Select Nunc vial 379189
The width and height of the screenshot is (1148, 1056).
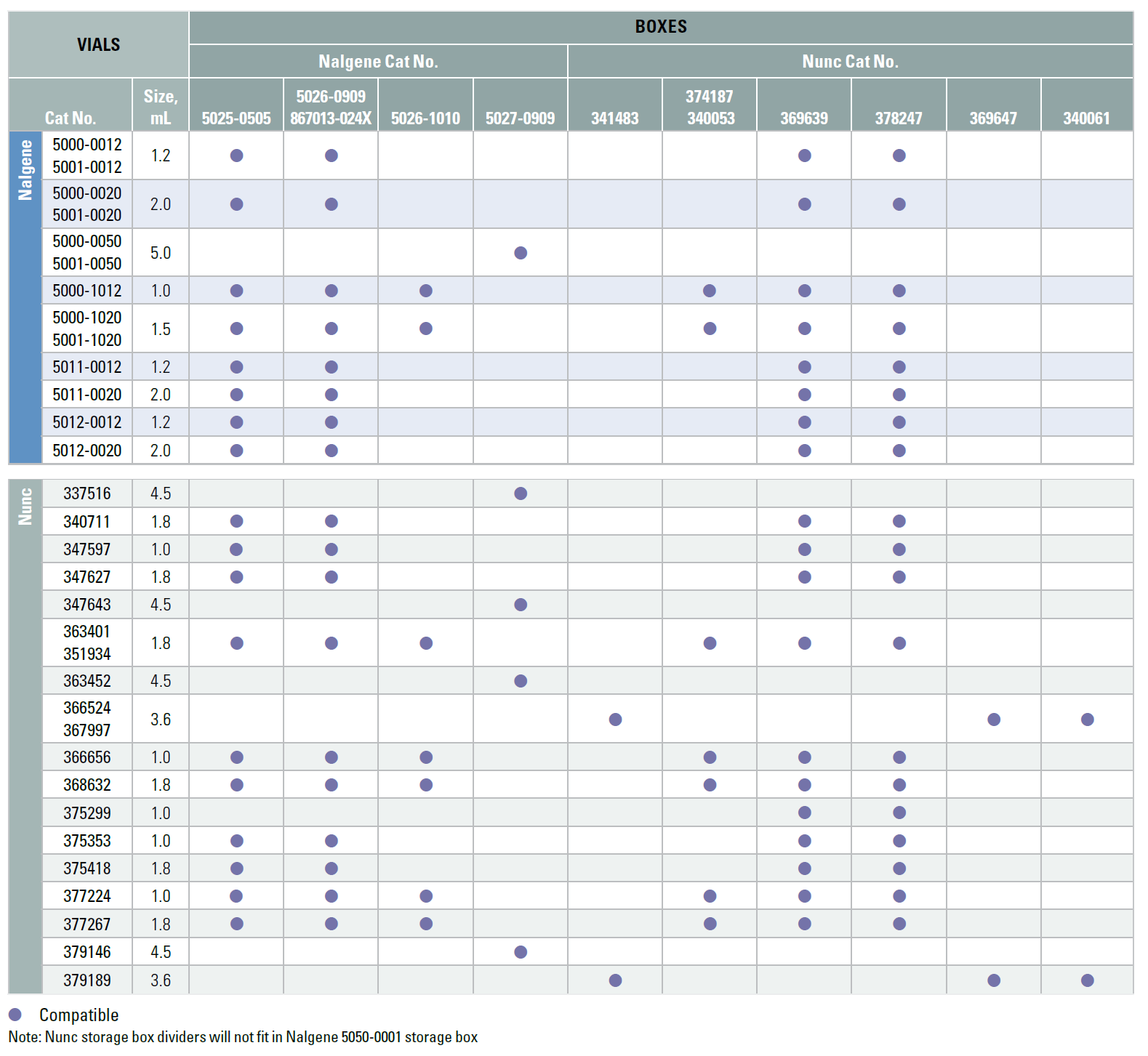click(87, 980)
